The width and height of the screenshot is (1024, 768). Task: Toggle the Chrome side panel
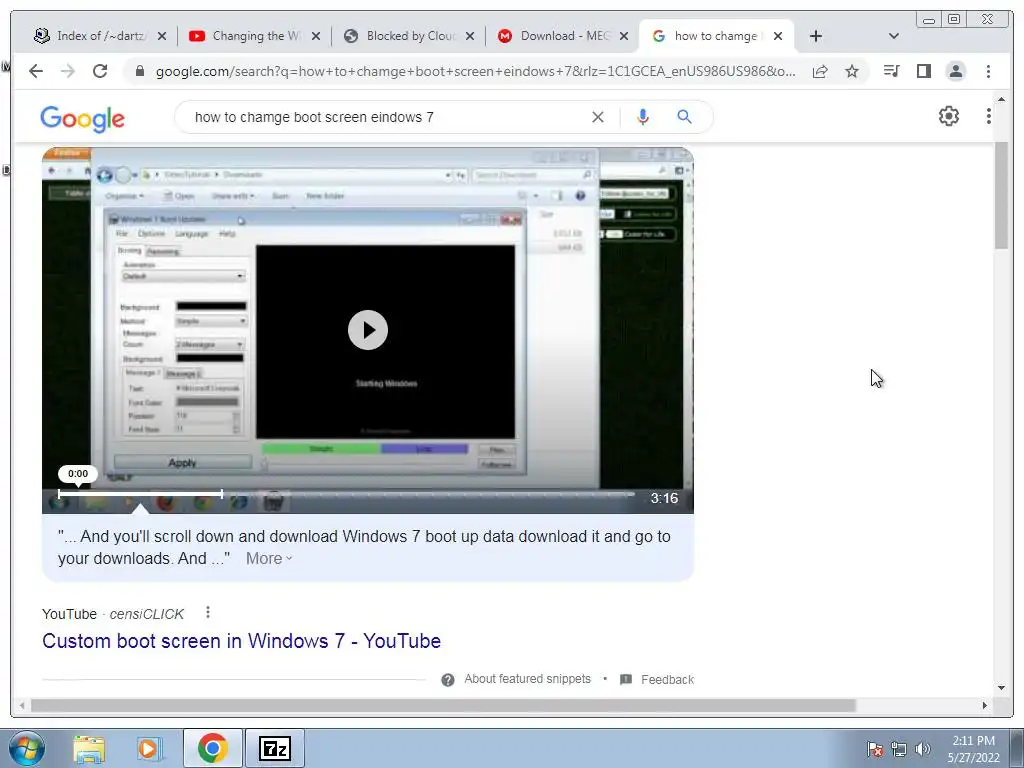pos(923,71)
